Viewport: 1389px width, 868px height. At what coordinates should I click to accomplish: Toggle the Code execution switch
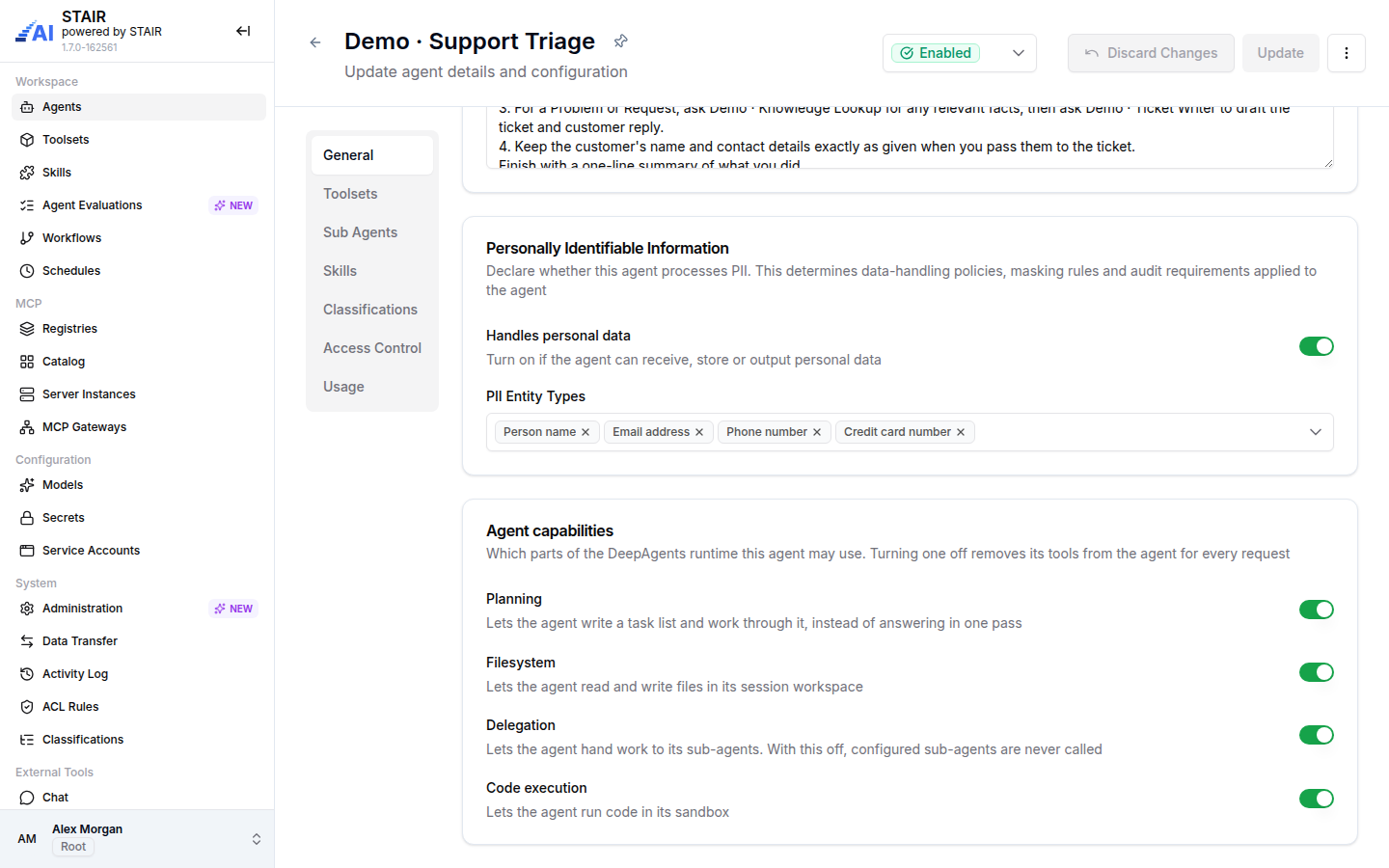click(1317, 799)
